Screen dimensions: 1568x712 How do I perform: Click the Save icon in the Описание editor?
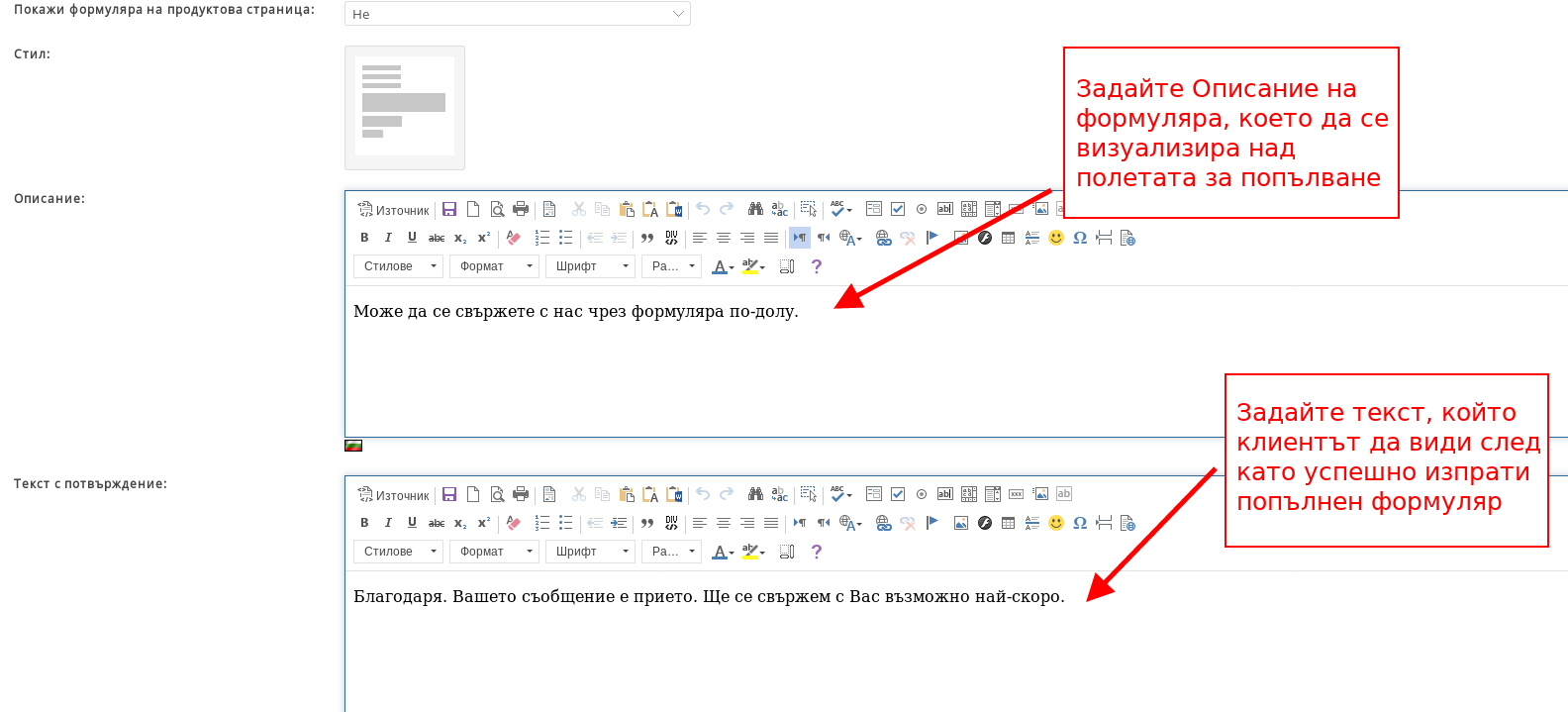449,209
